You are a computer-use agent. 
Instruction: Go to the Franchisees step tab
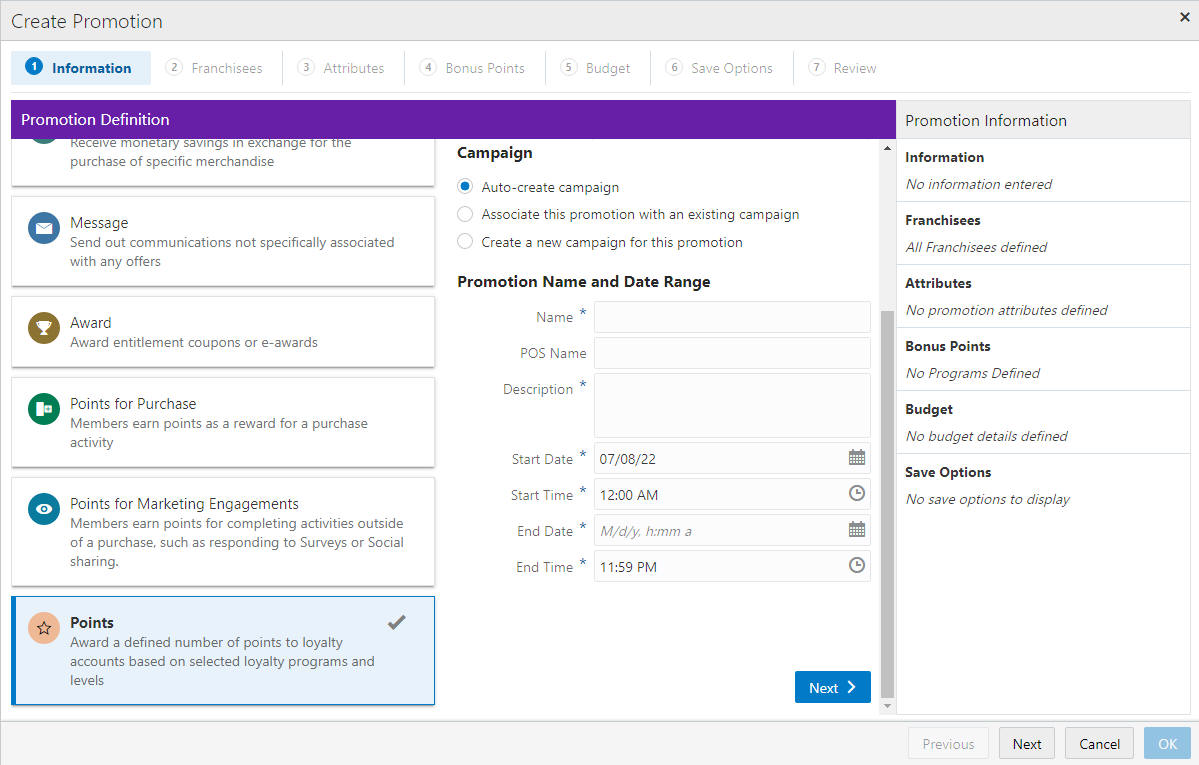[215, 68]
